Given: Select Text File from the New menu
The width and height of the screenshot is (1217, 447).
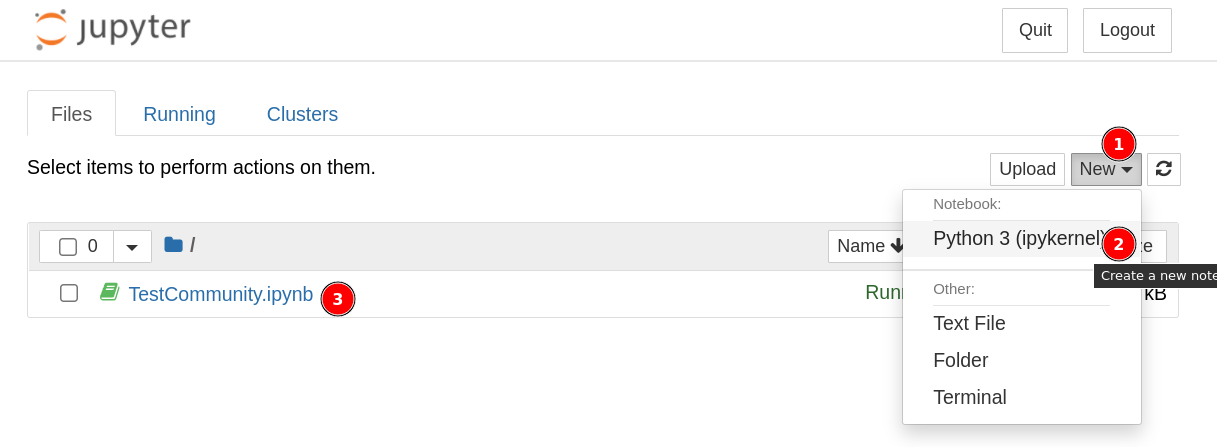Looking at the screenshot, I should tap(969, 323).
